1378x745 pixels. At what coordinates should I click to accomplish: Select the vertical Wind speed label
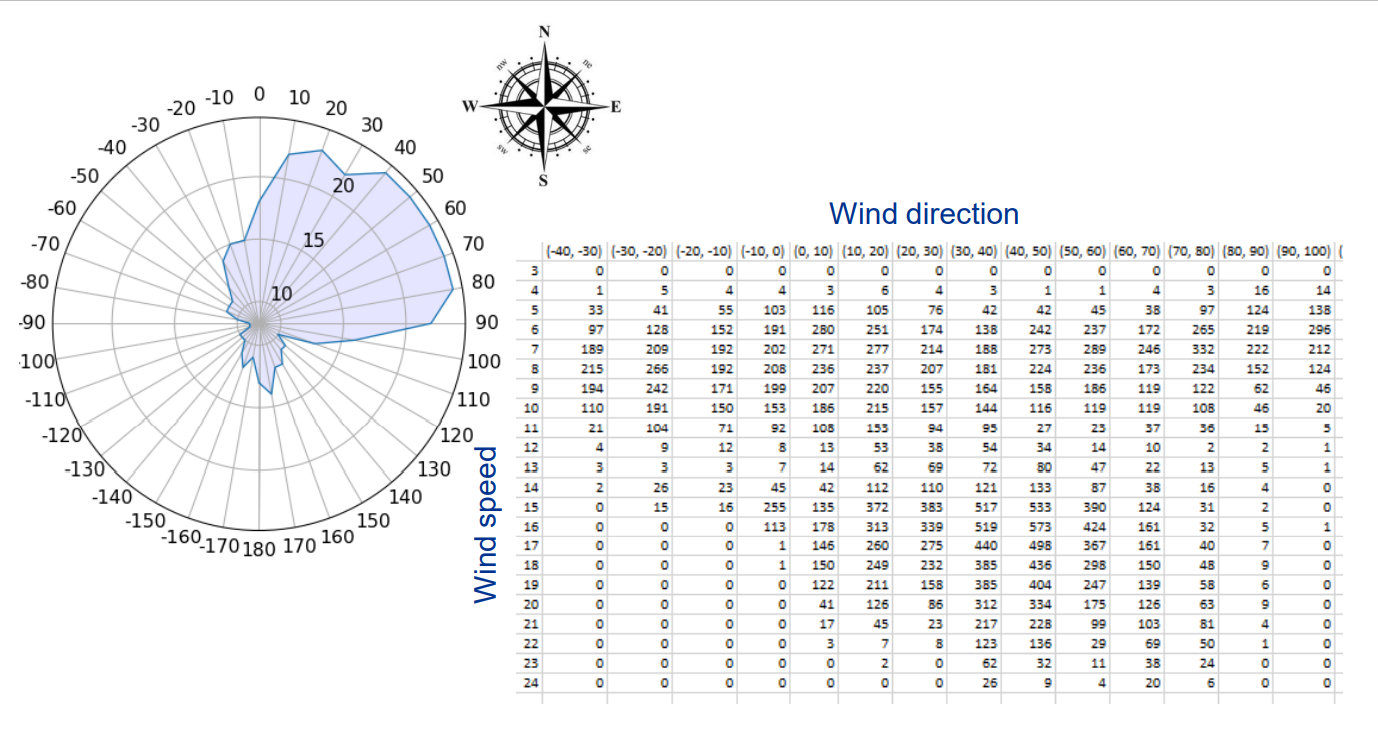[x=486, y=525]
